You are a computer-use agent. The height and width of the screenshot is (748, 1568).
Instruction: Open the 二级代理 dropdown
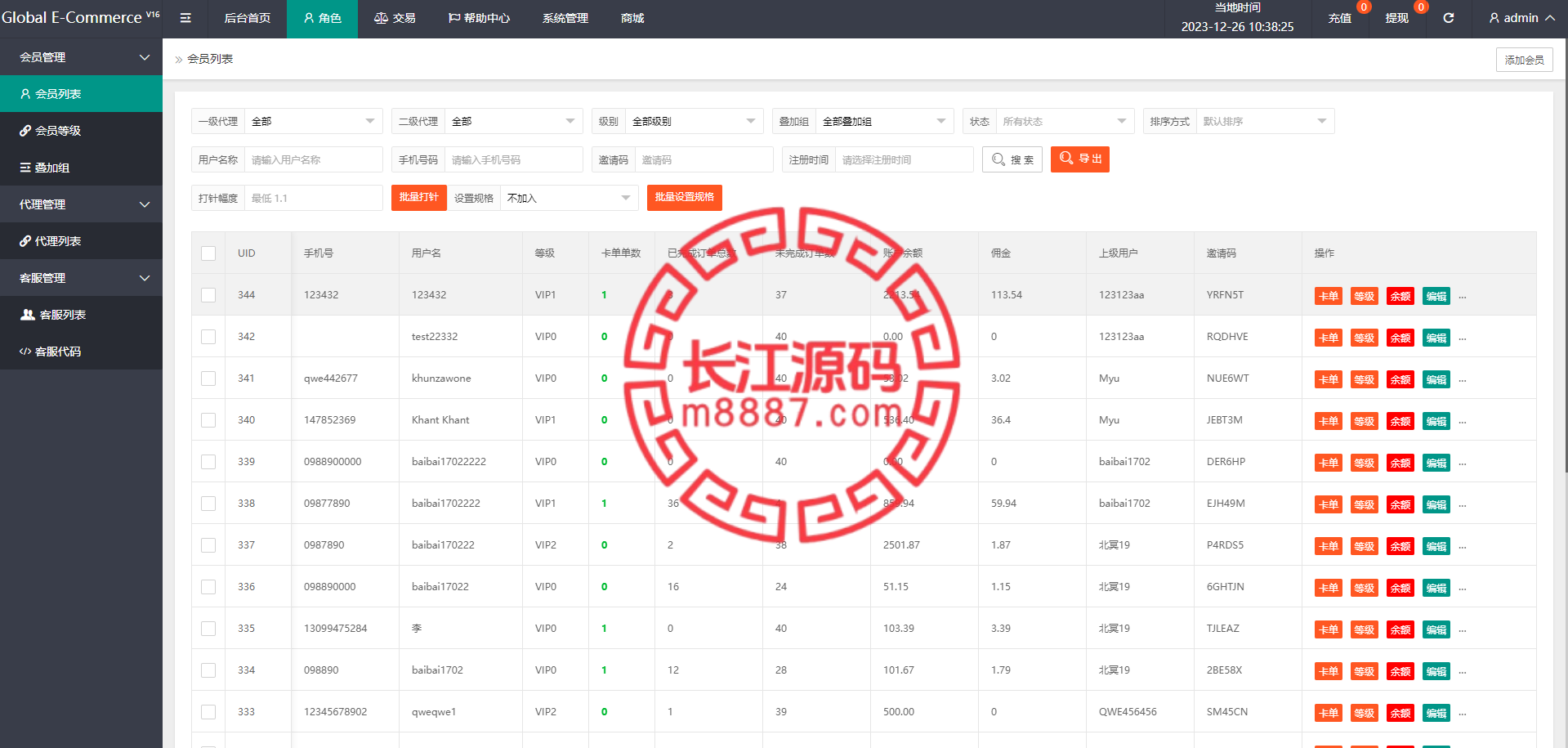[514, 121]
